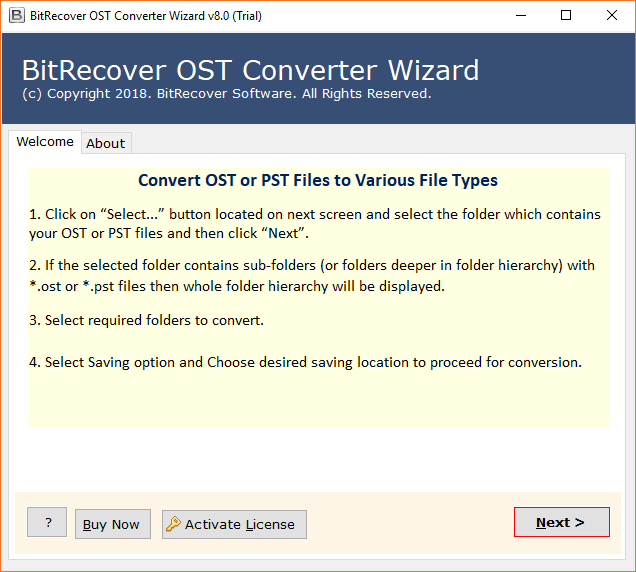Close the OST Converter Wizard window
Image resolution: width=636 pixels, height=572 pixels.
(x=612, y=15)
